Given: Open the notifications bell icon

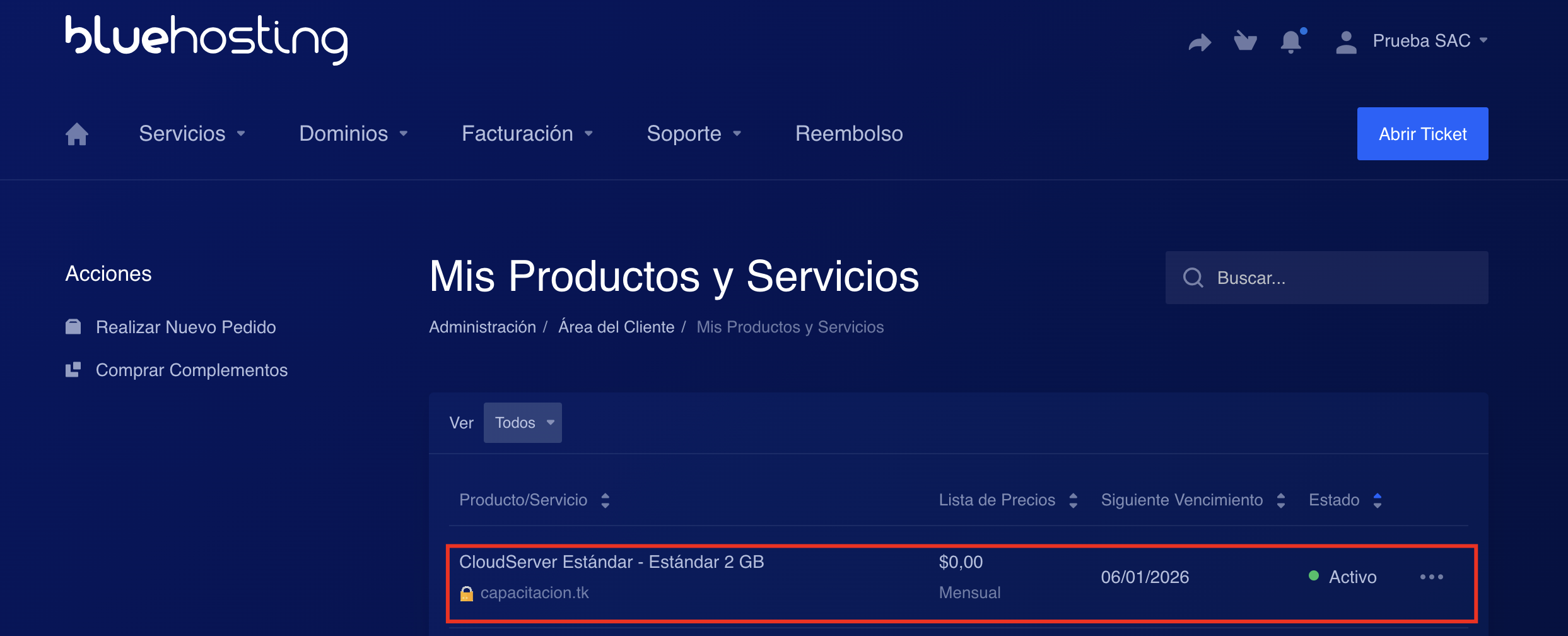Looking at the screenshot, I should 1291,42.
